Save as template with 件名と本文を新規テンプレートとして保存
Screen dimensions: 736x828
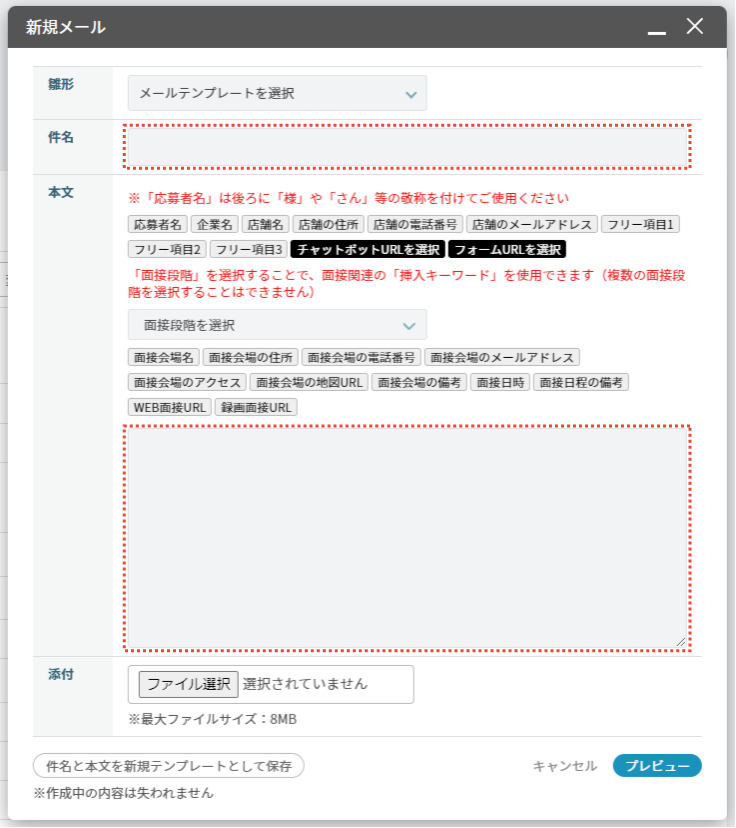pos(168,766)
